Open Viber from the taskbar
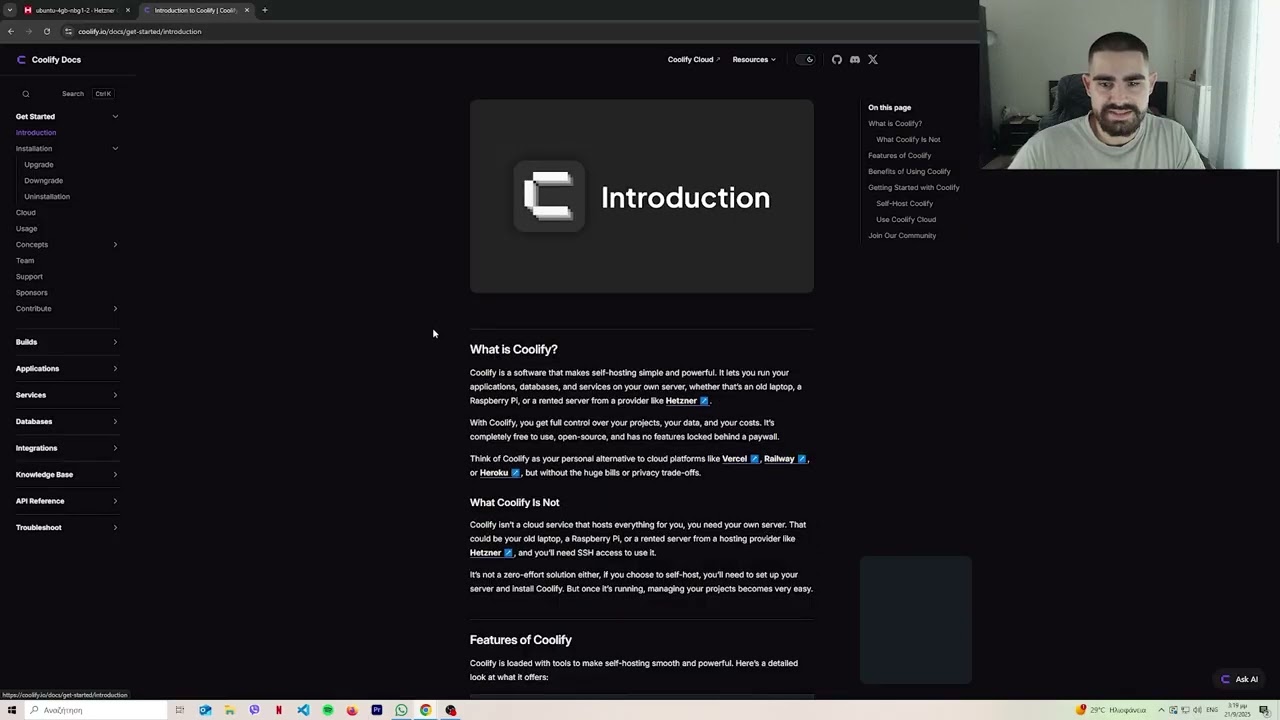The image size is (1280, 720). click(x=254, y=710)
